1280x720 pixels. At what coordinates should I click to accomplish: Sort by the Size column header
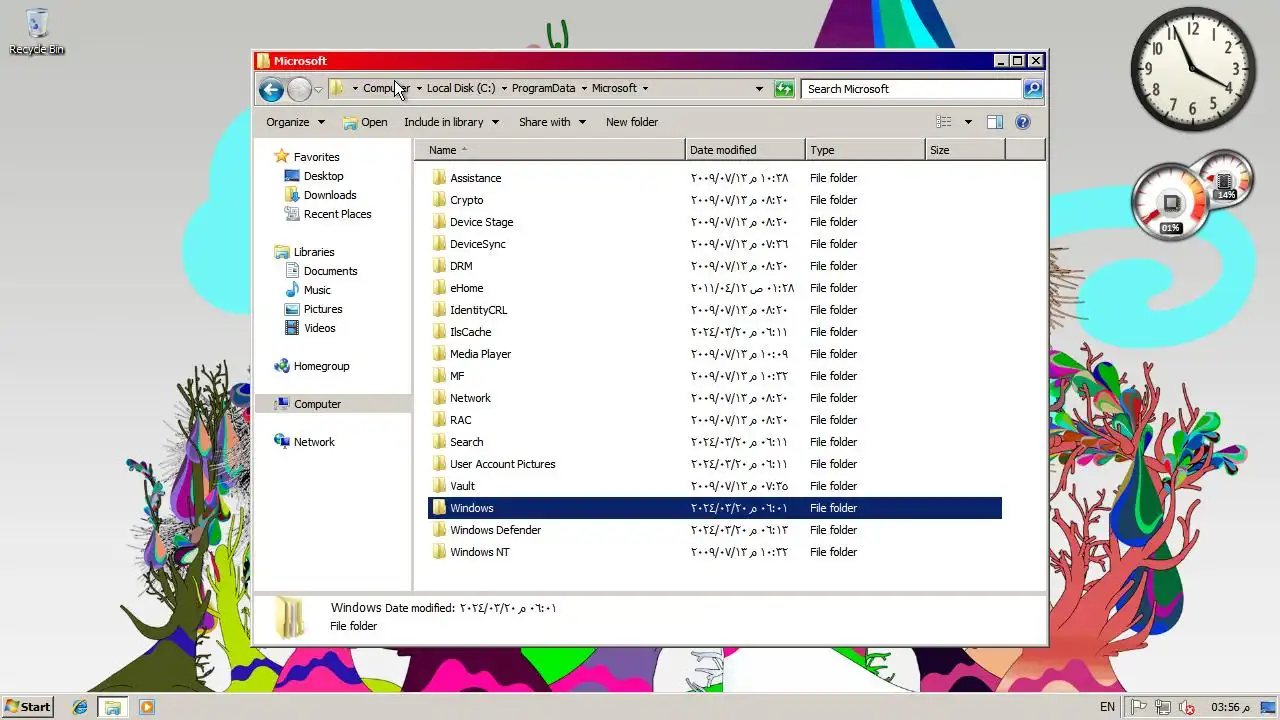[965, 150]
